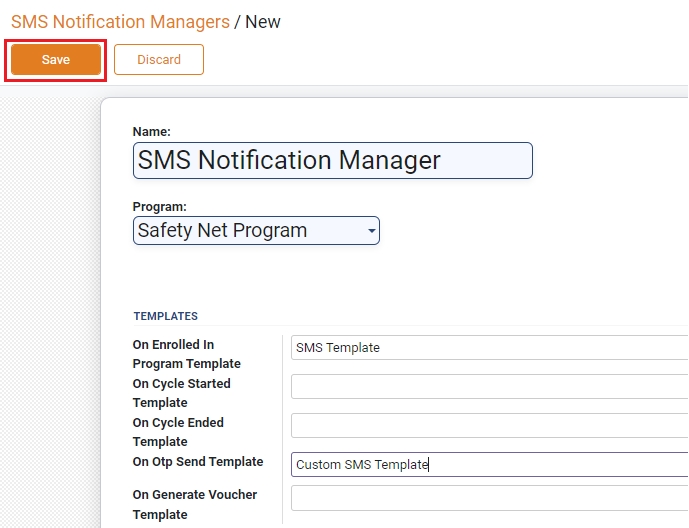This screenshot has height=528, width=689.
Task: Discard the new record changes
Action: (x=159, y=60)
